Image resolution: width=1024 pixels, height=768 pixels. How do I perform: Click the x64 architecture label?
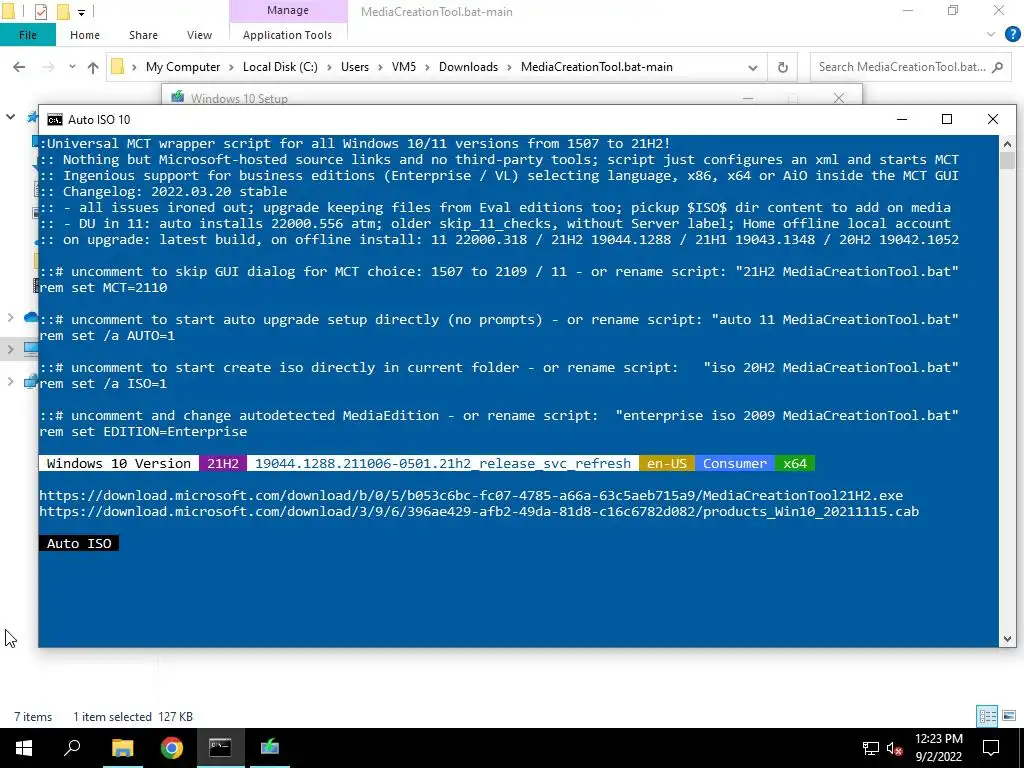[795, 463]
